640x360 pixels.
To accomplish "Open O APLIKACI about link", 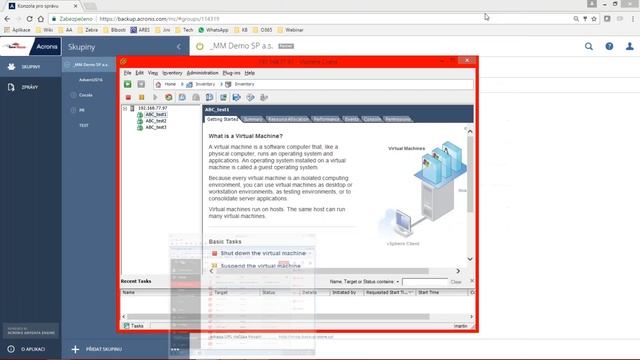I will [27, 349].
